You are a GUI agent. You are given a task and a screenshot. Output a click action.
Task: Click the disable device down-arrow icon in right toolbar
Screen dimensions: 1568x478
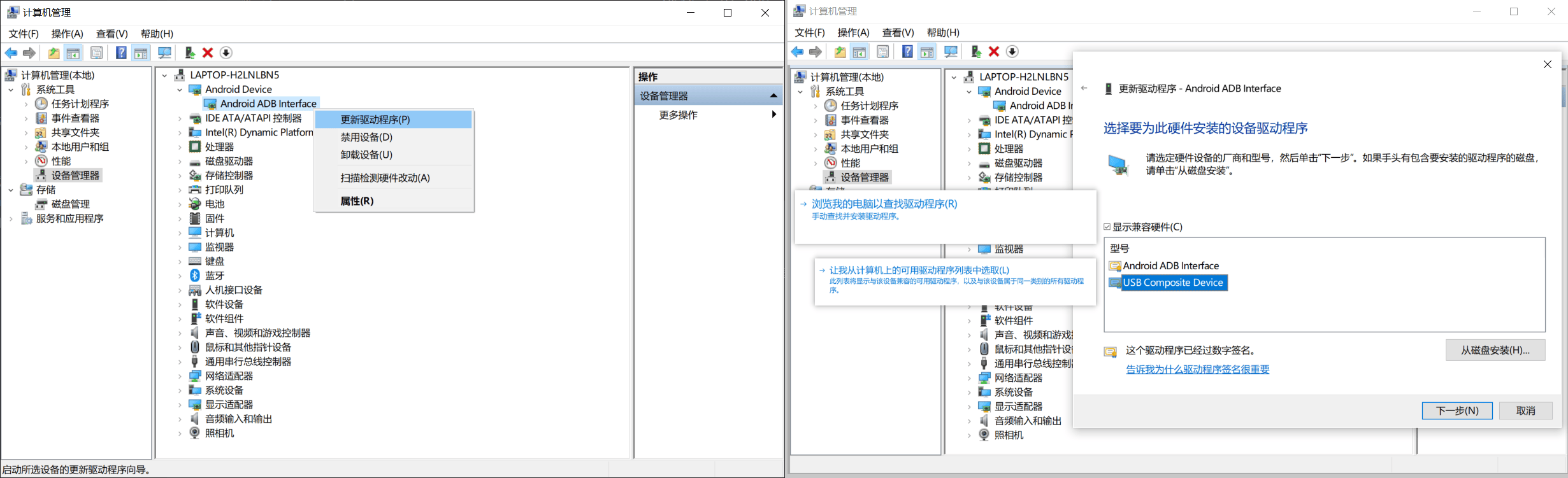tap(1012, 52)
